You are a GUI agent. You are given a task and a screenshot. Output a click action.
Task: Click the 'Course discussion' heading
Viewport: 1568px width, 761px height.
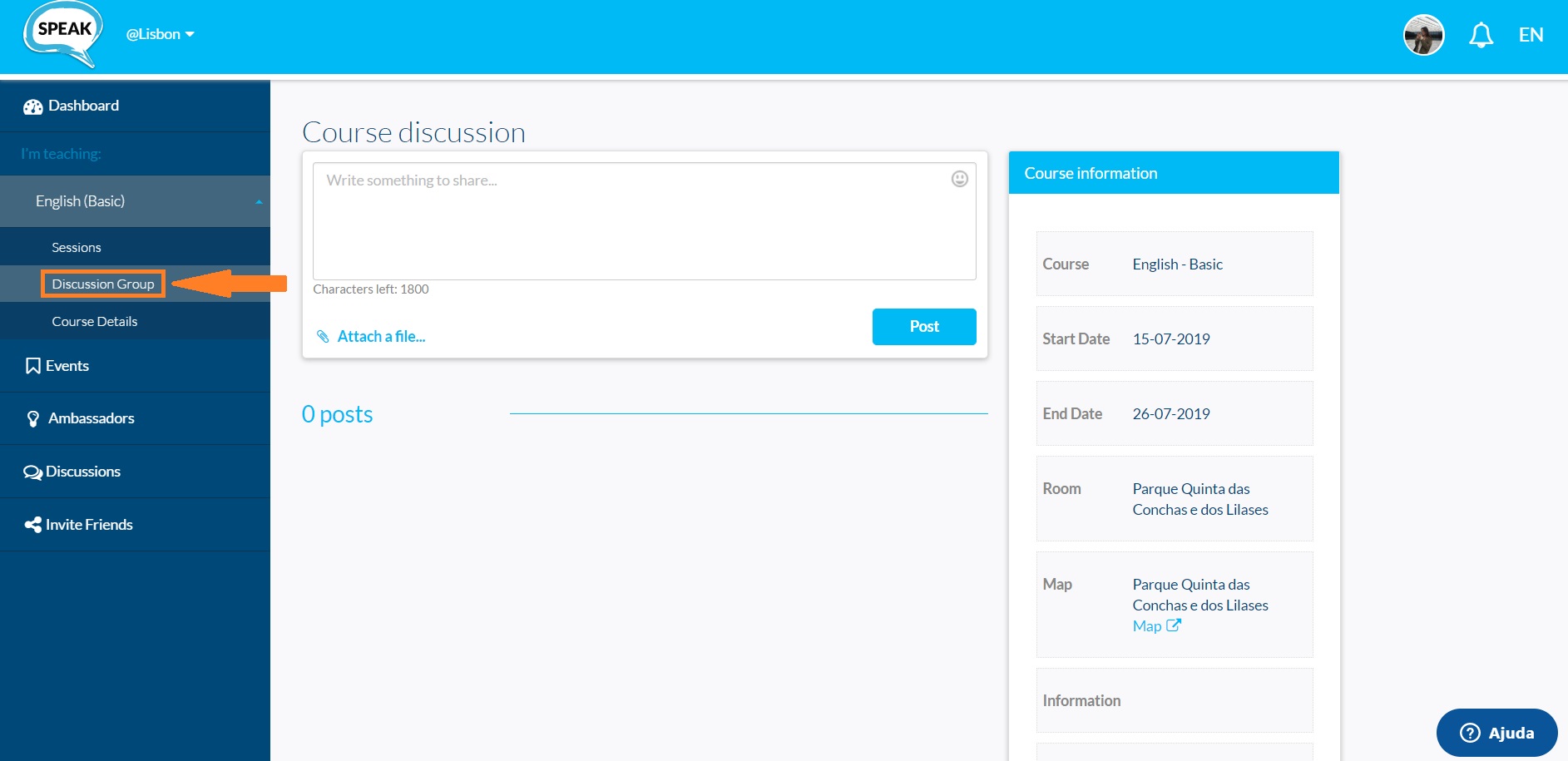pyautogui.click(x=413, y=132)
